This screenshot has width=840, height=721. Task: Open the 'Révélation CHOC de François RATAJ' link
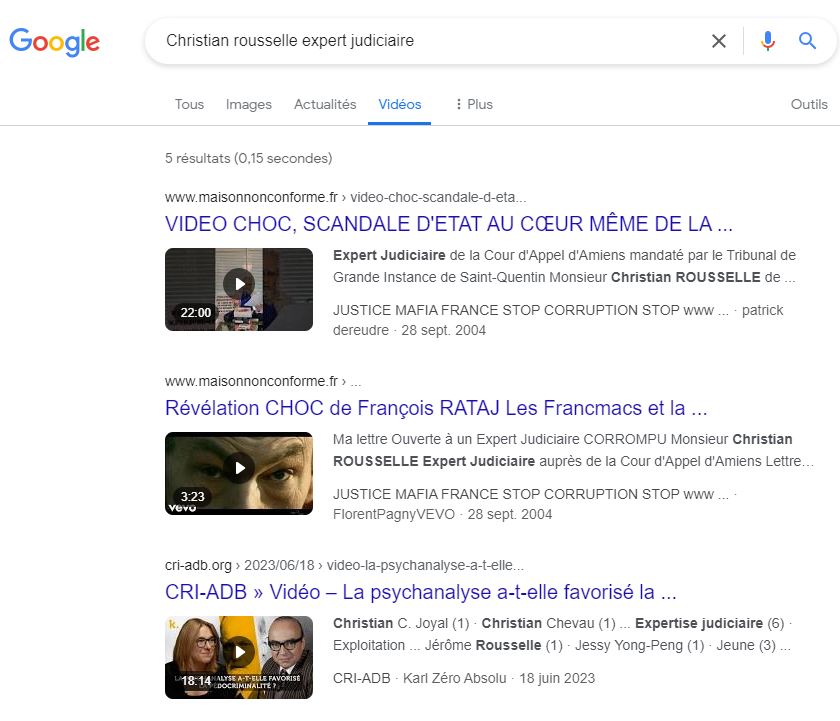(436, 408)
